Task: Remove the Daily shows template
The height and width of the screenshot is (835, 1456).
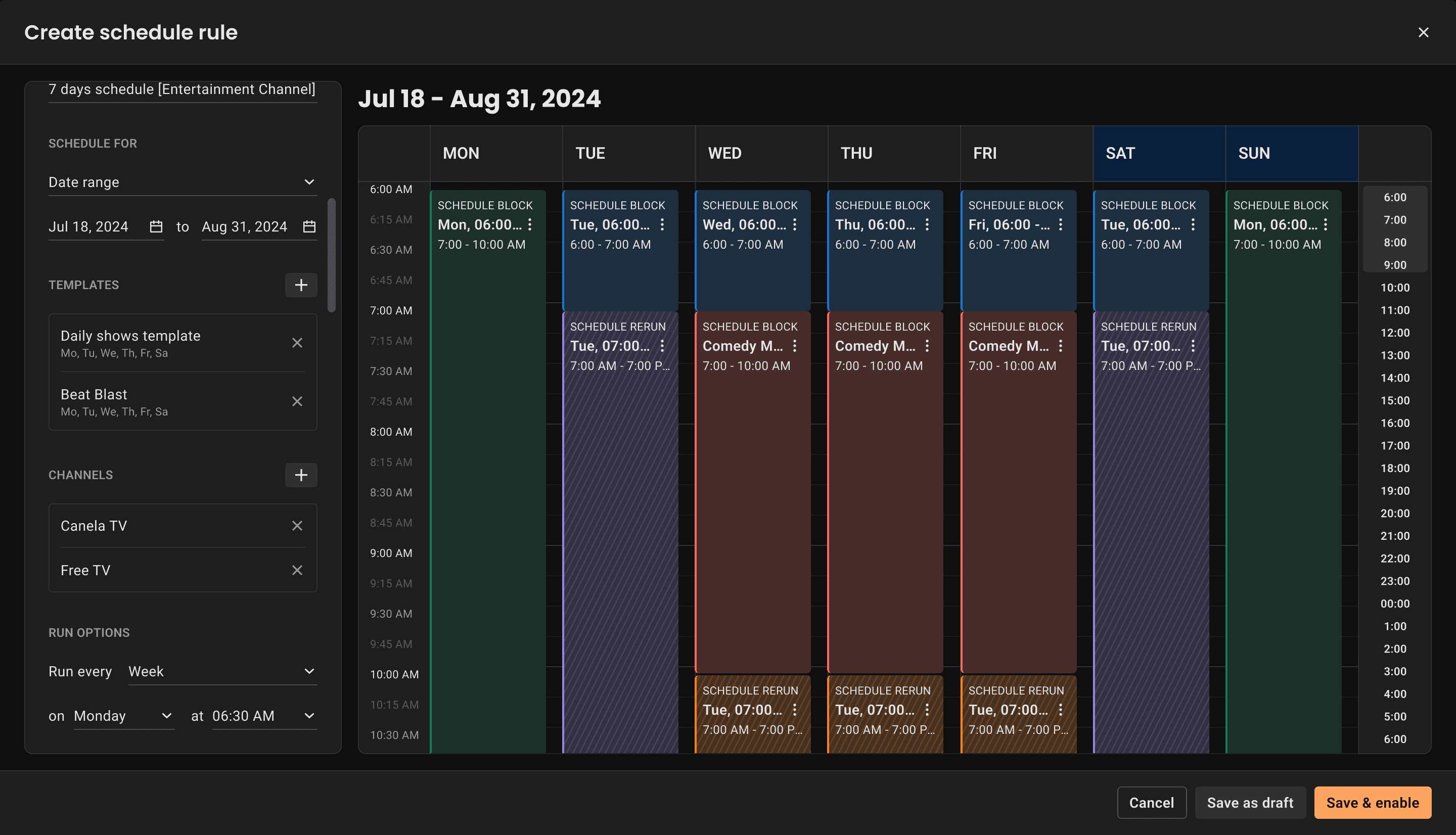Action: (297, 343)
